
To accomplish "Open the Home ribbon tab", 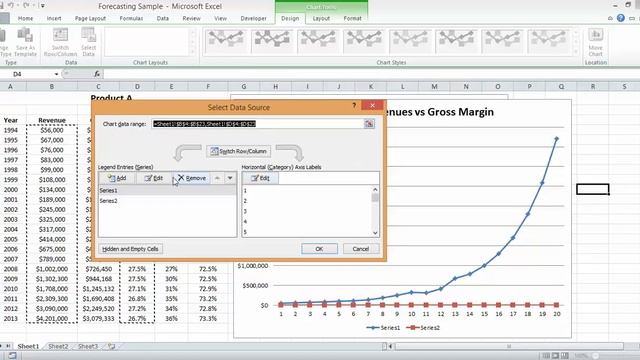I will (25, 18).
